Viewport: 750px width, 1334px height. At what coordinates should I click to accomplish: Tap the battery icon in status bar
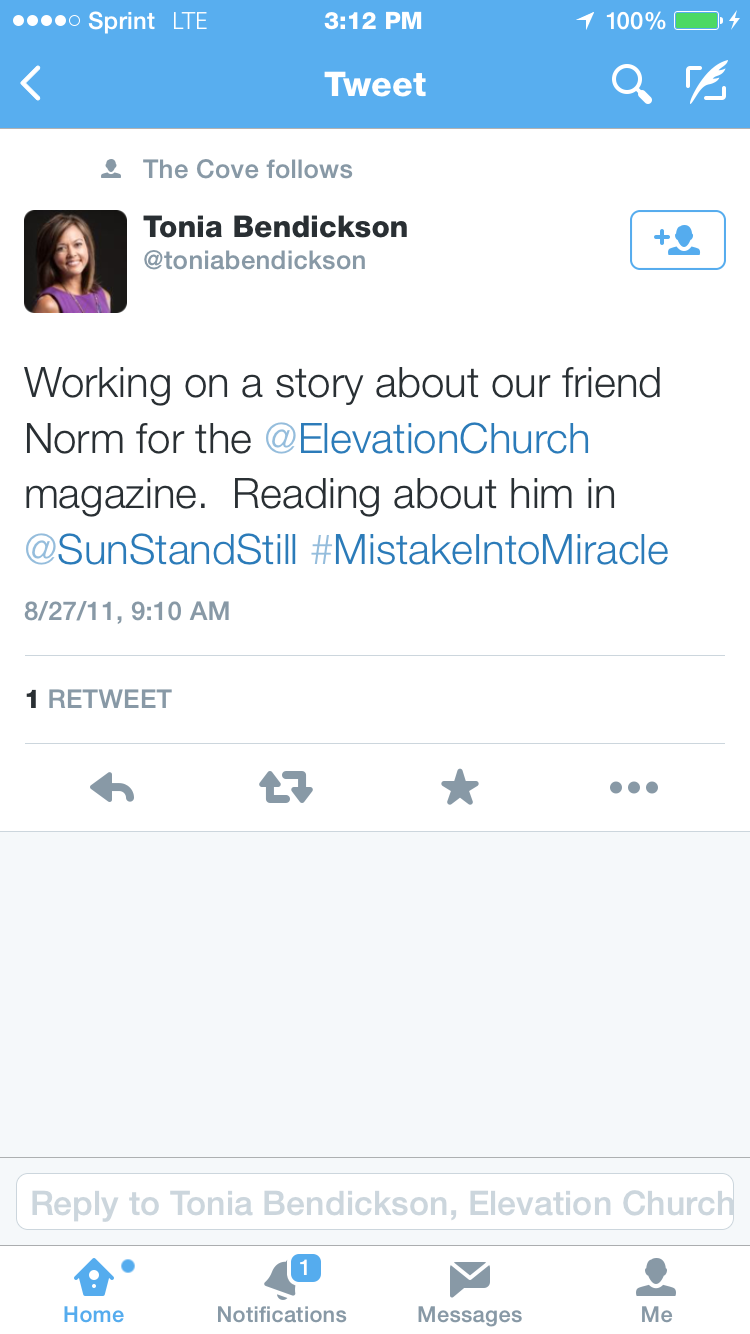click(x=697, y=21)
